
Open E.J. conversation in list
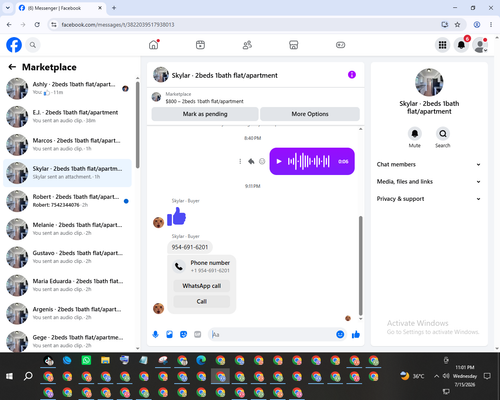tap(67, 117)
